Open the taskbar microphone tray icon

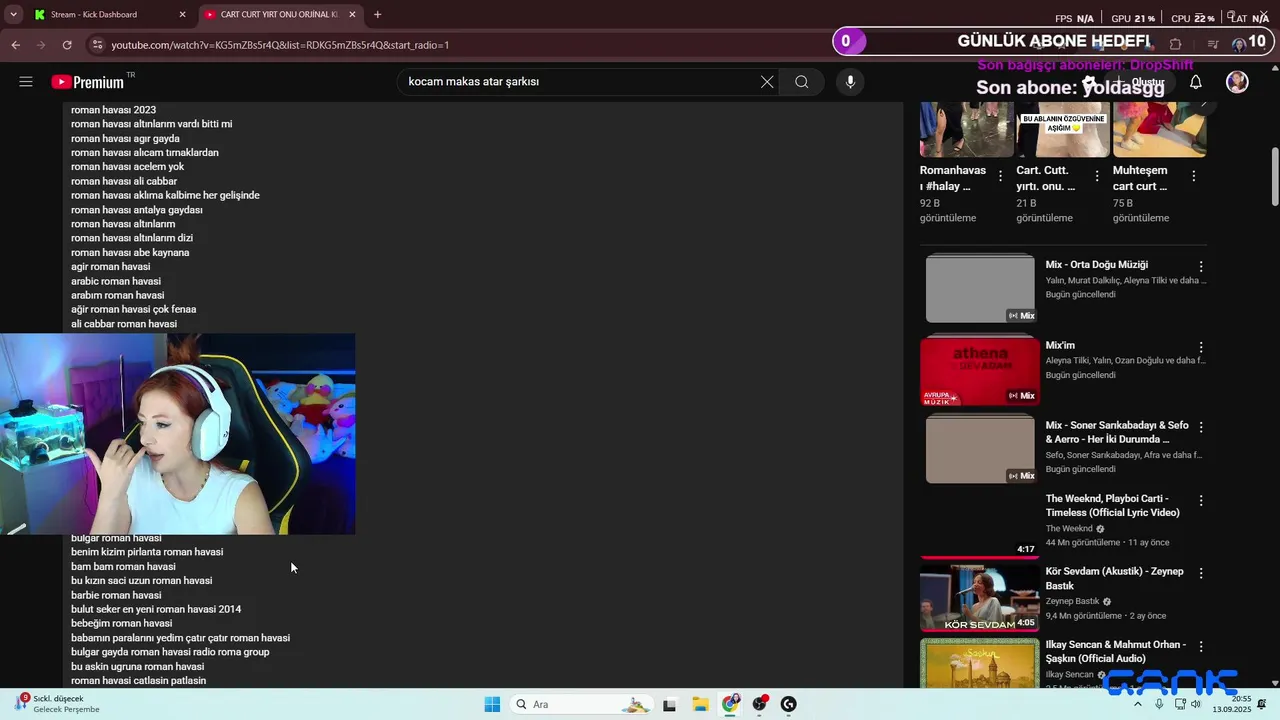point(1159,704)
